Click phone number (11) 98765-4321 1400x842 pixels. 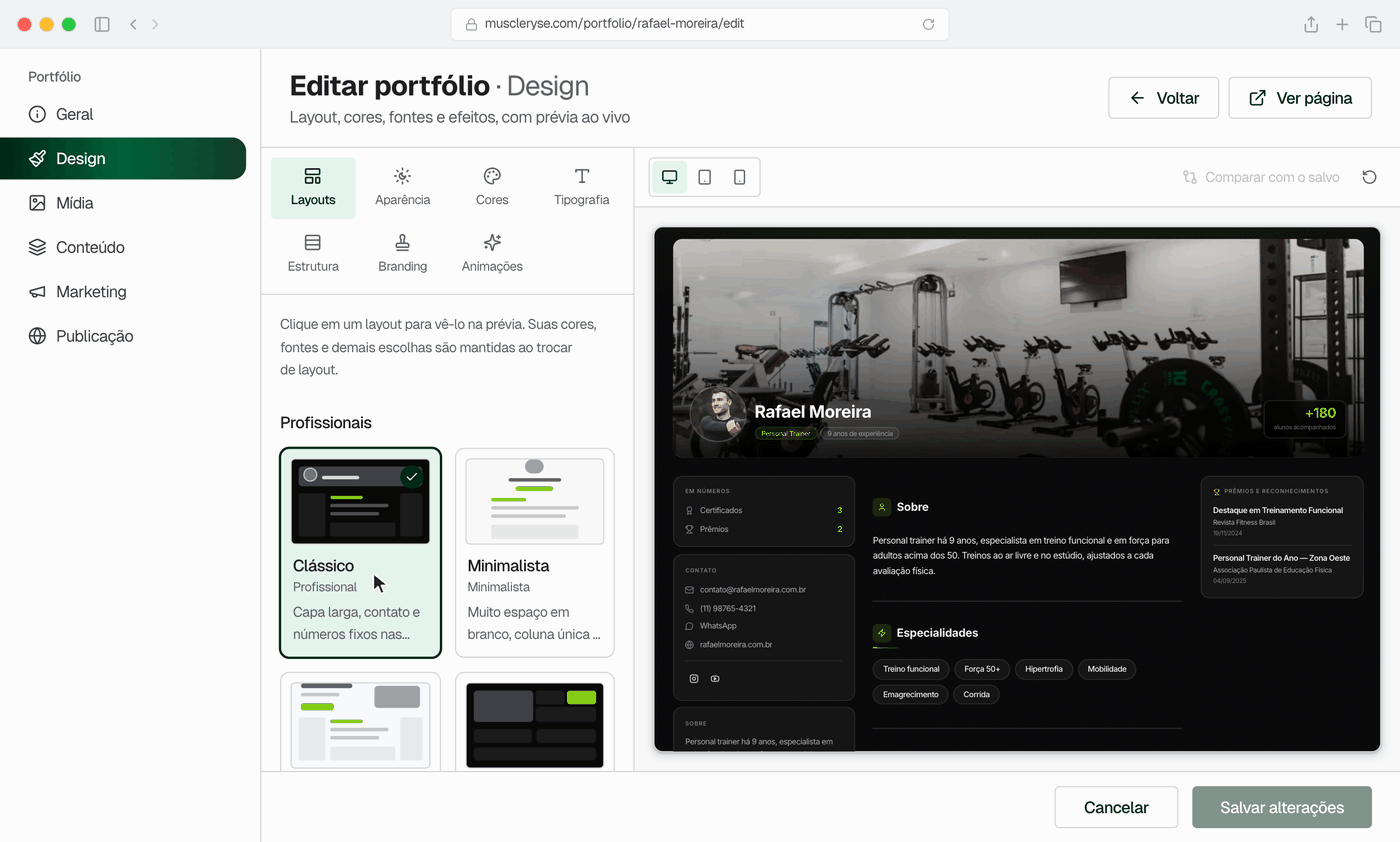coord(728,608)
